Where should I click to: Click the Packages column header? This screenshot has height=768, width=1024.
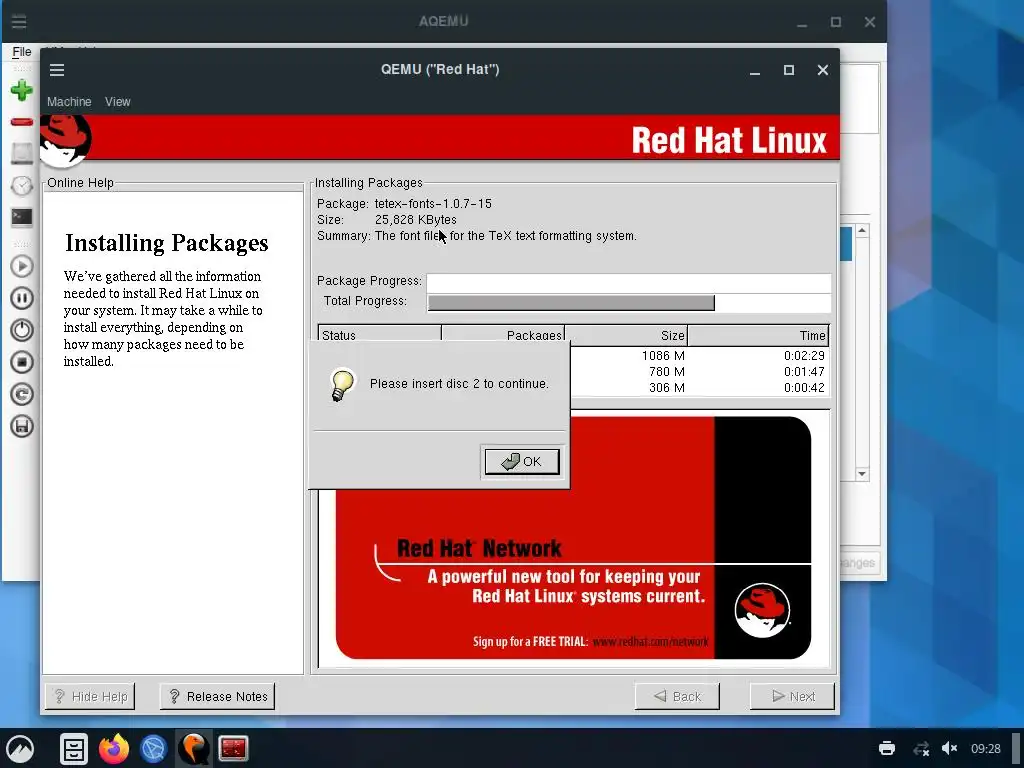tap(503, 335)
